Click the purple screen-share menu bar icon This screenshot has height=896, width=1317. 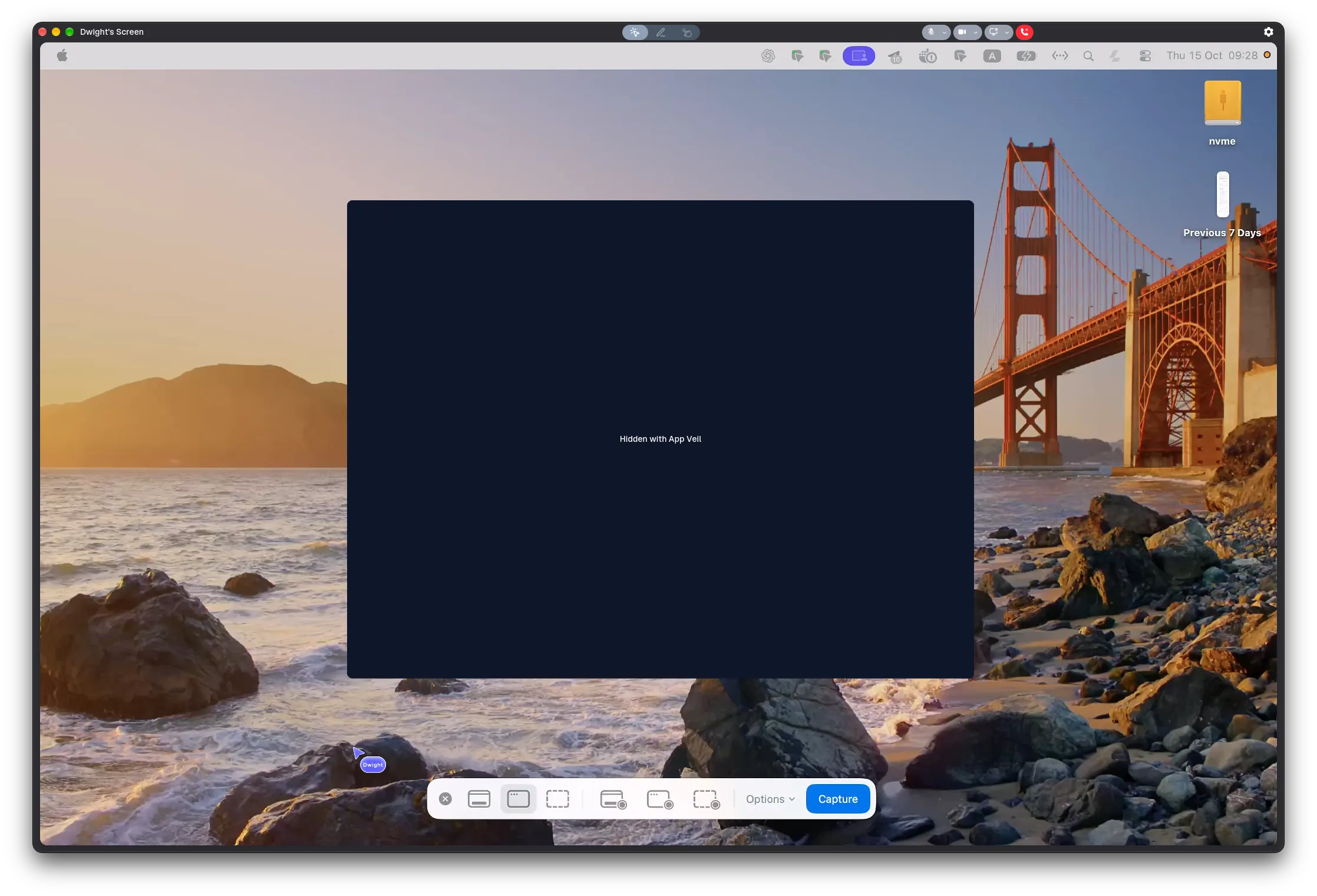pyautogui.click(x=859, y=56)
